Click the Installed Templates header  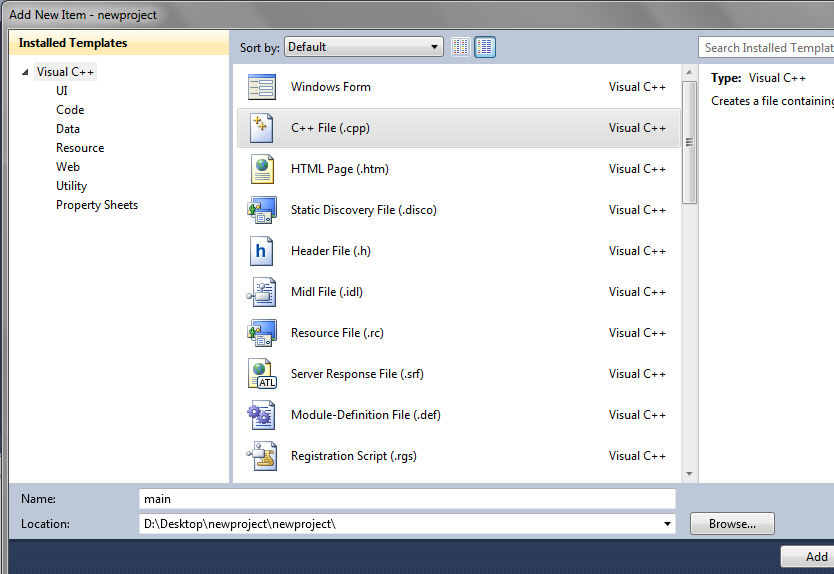(x=119, y=43)
